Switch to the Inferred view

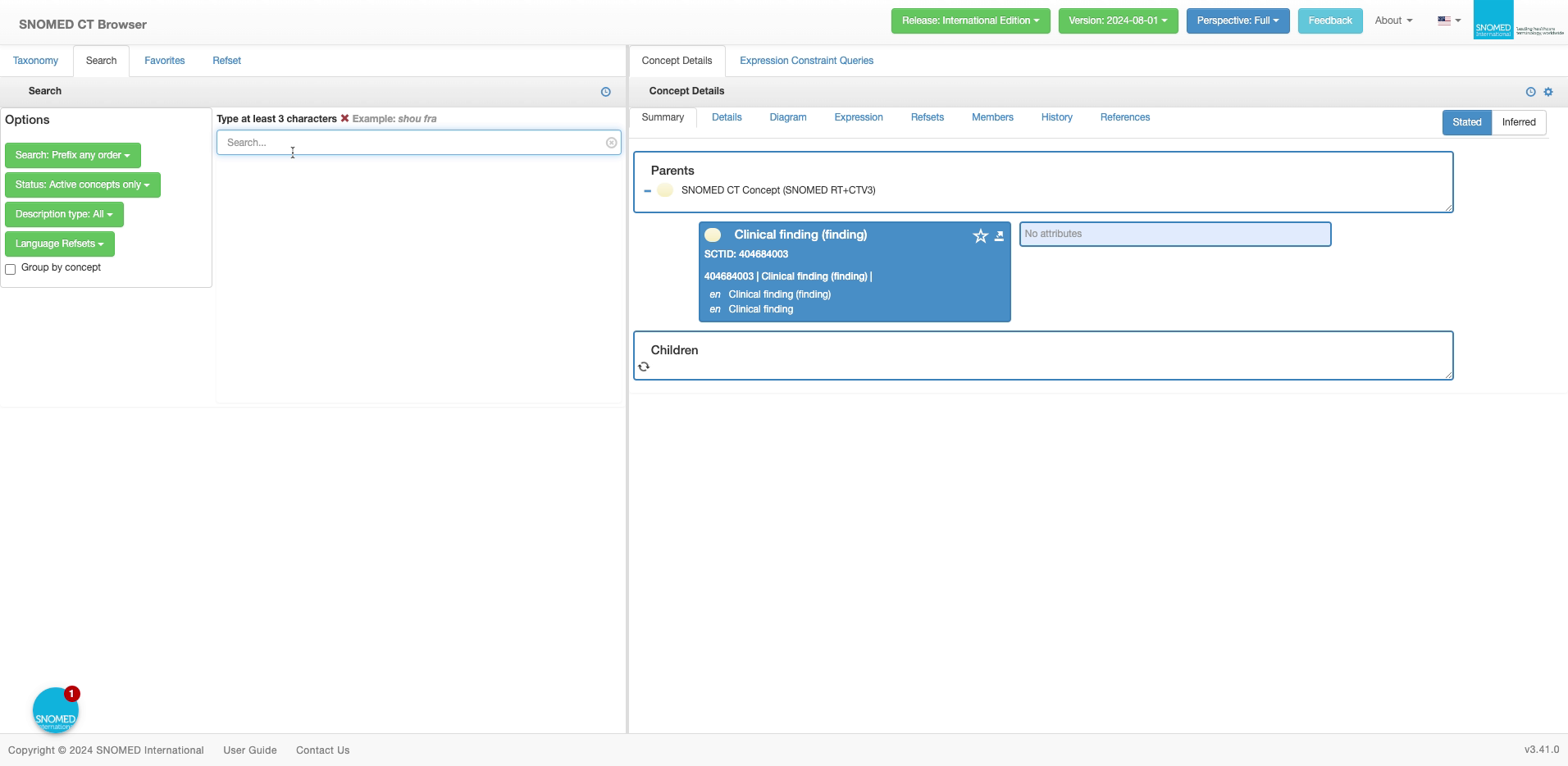click(x=1518, y=122)
